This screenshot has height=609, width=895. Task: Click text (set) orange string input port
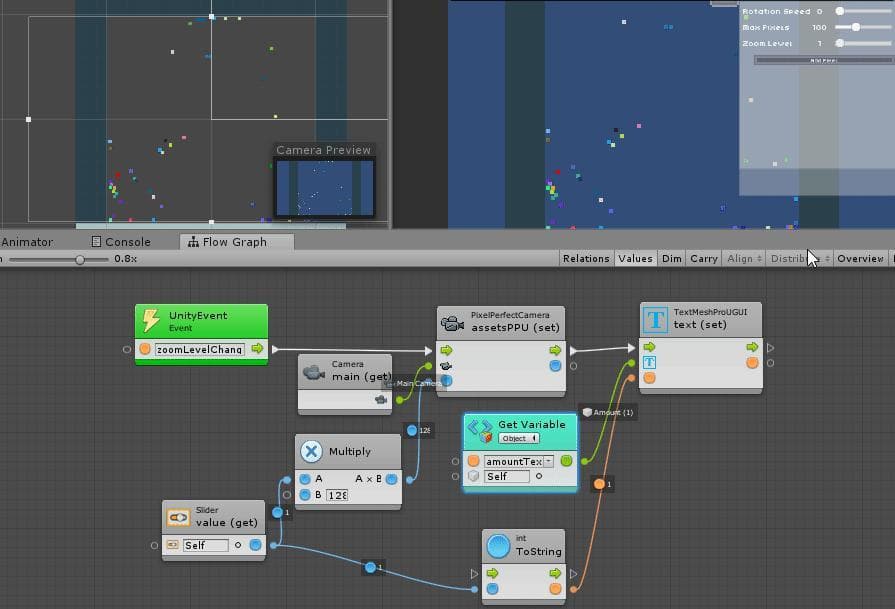click(650, 378)
